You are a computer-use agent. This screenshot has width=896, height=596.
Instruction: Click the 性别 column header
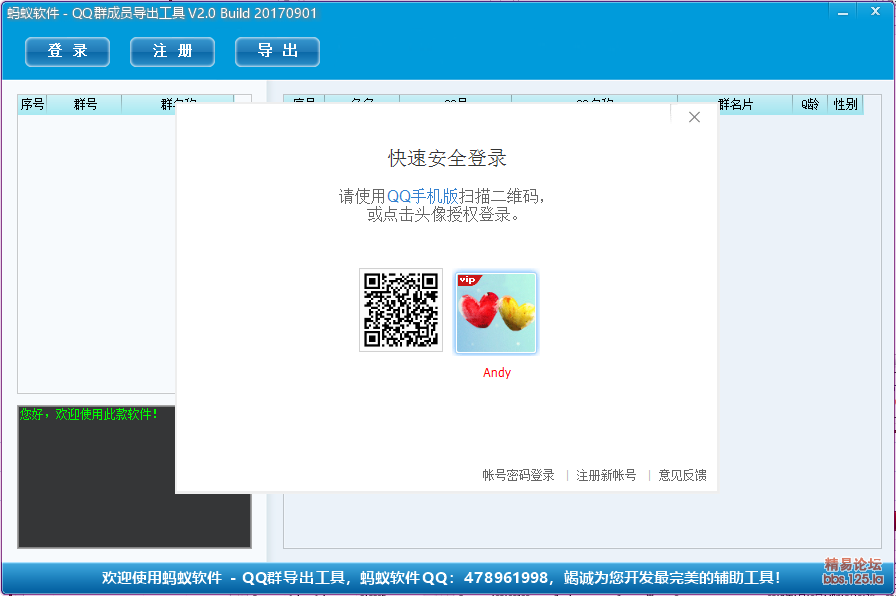pyautogui.click(x=845, y=105)
